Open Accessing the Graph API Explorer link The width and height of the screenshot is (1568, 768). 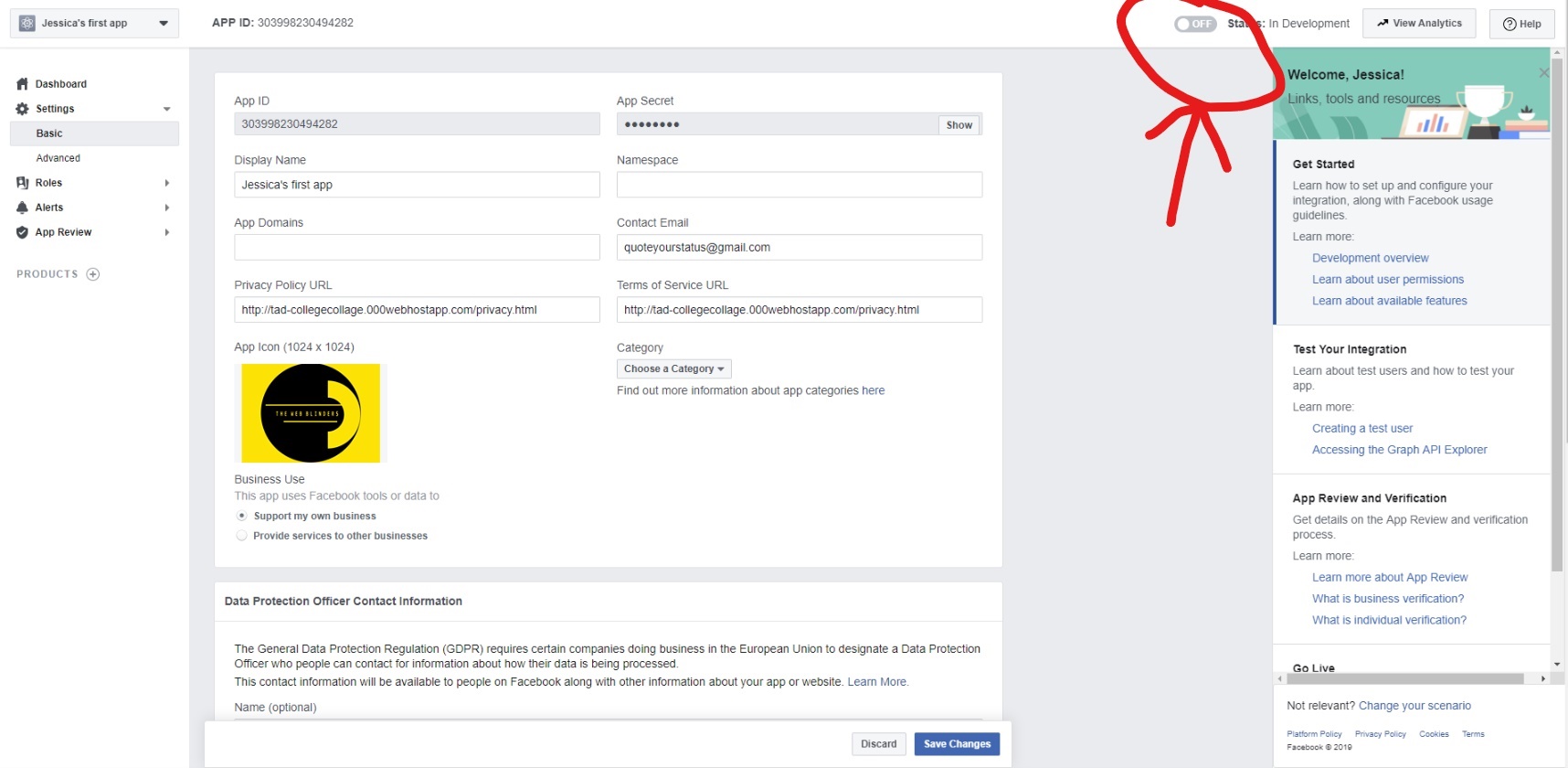(x=1400, y=450)
